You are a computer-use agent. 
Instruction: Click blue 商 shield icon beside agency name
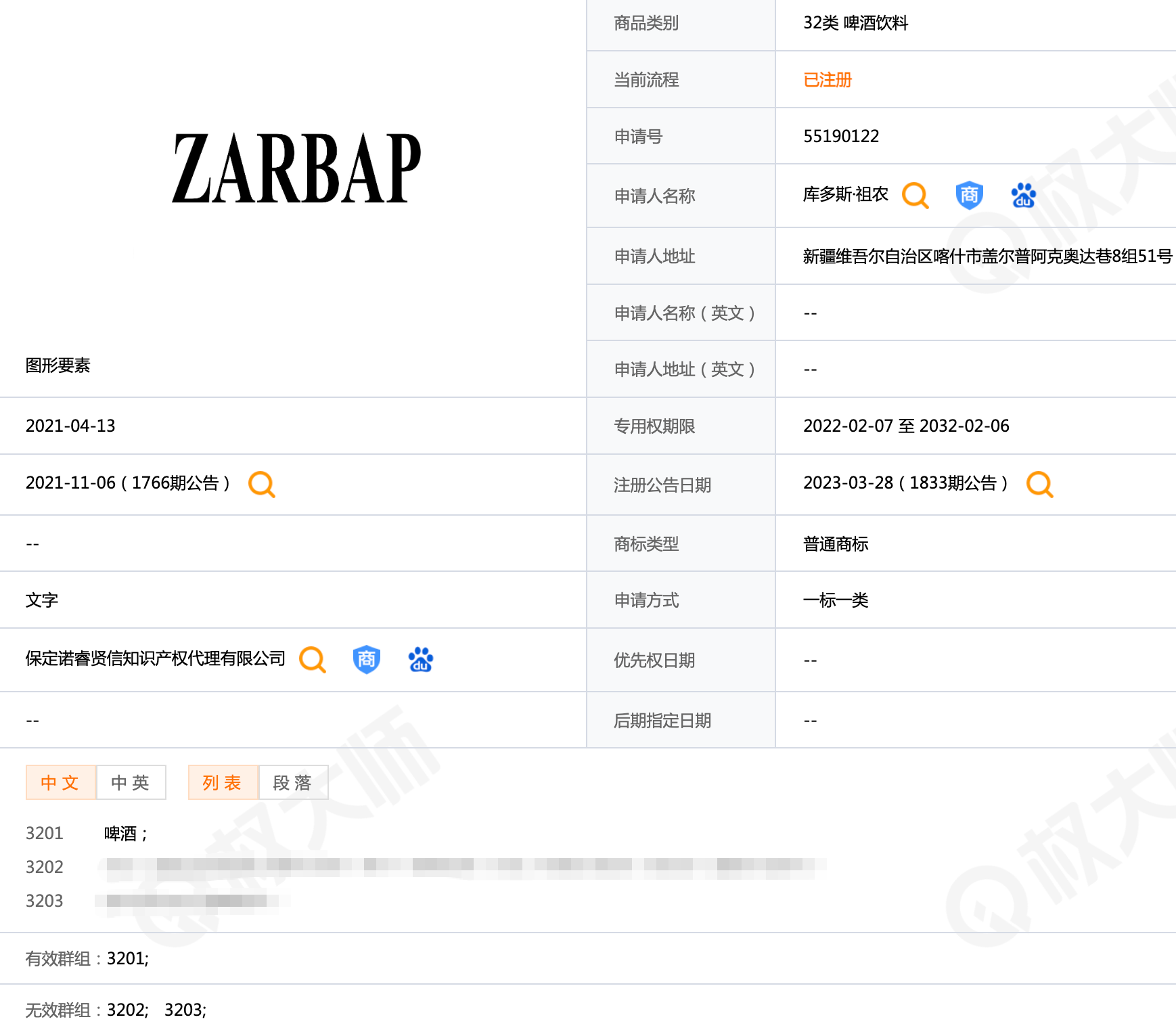point(366,659)
